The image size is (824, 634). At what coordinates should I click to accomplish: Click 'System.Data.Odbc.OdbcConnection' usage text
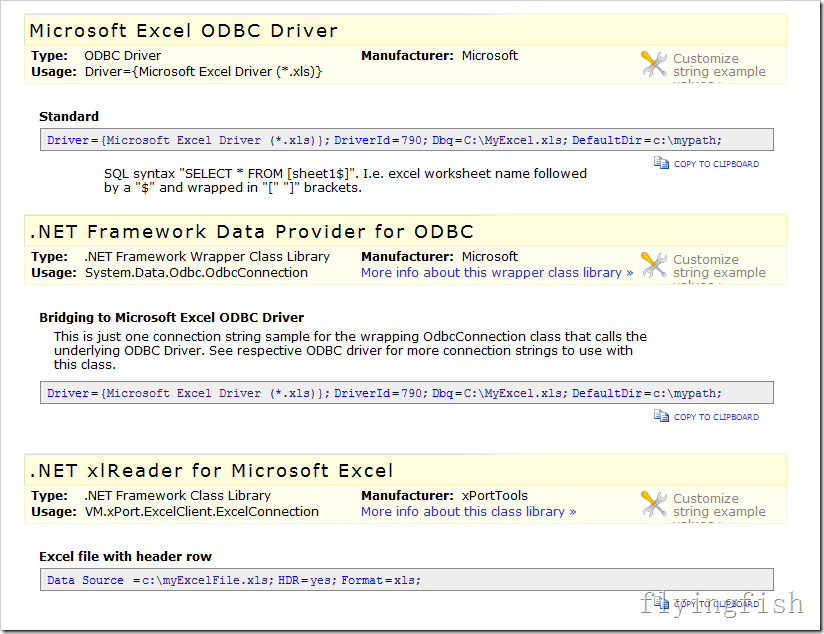[196, 273]
